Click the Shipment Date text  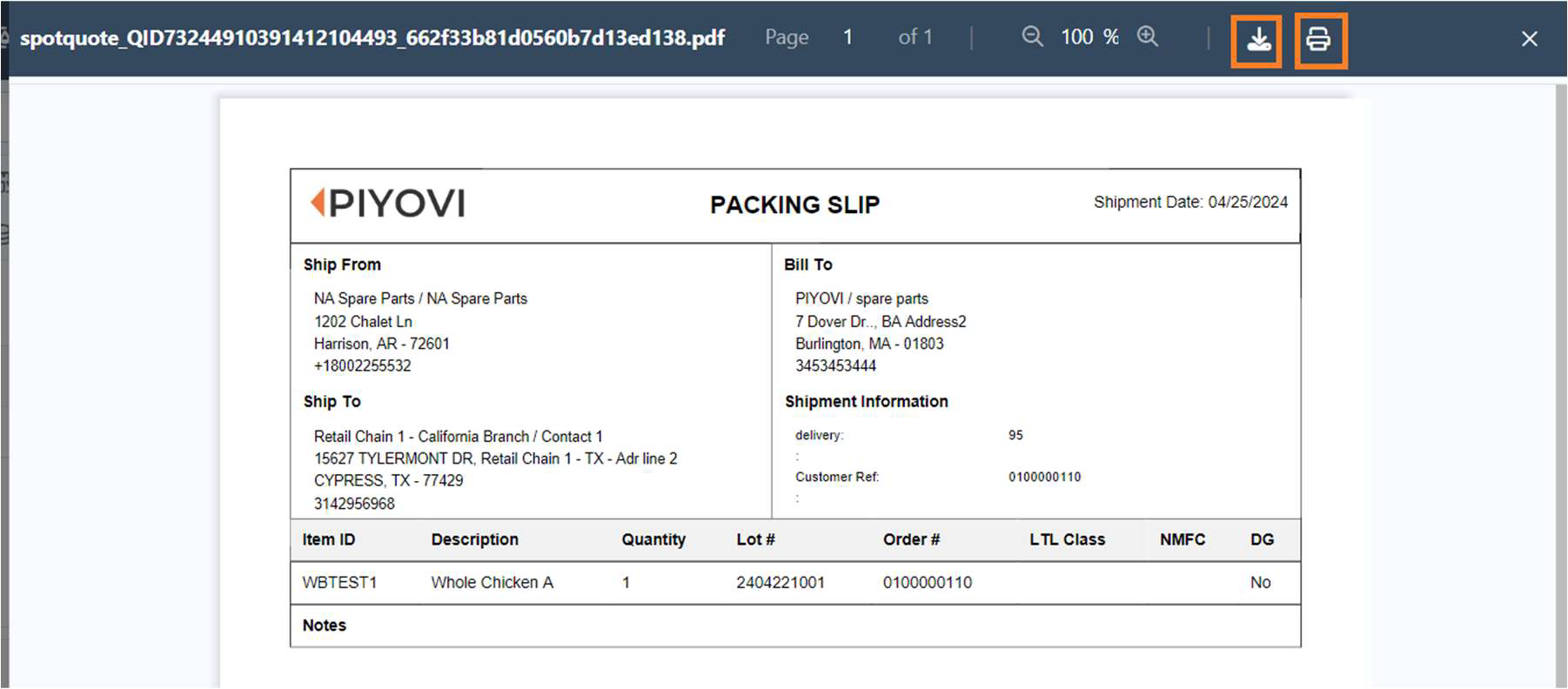click(1189, 202)
